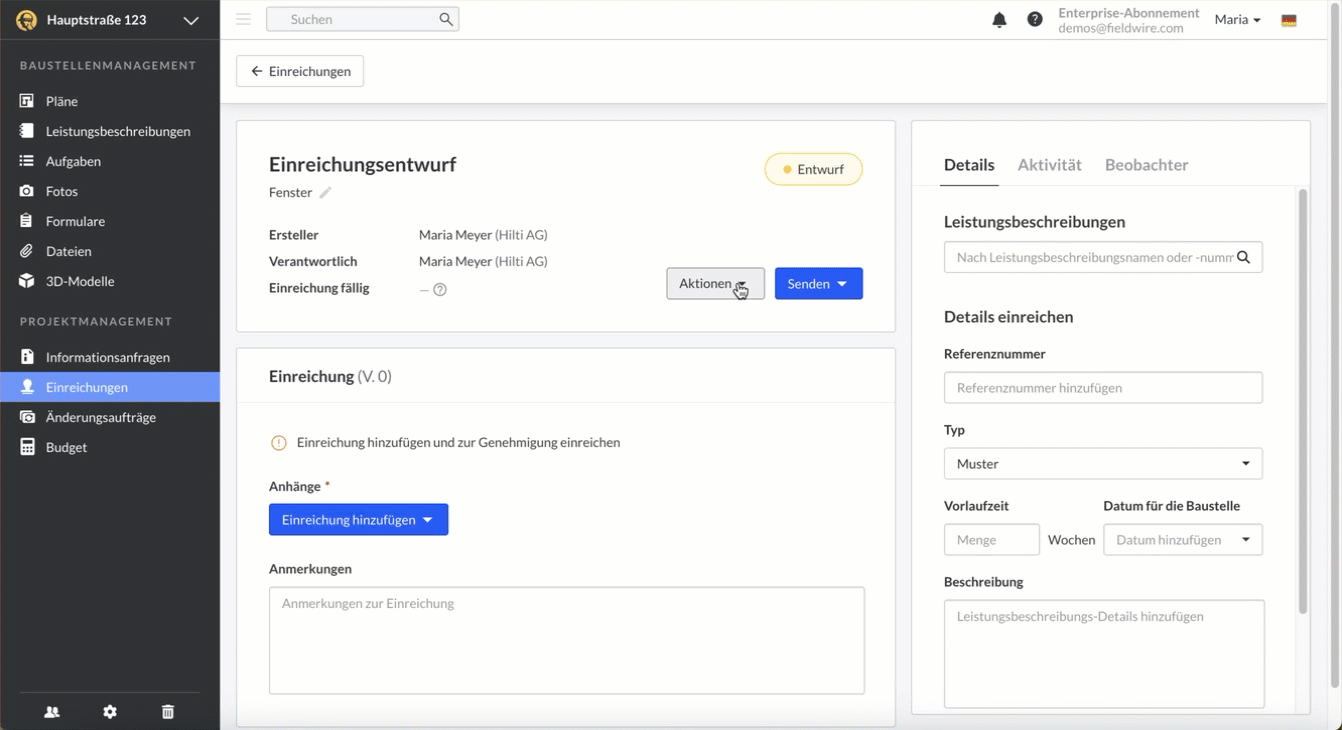Switch to the Beobachter tab
The width and height of the screenshot is (1342, 730).
pos(1146,165)
